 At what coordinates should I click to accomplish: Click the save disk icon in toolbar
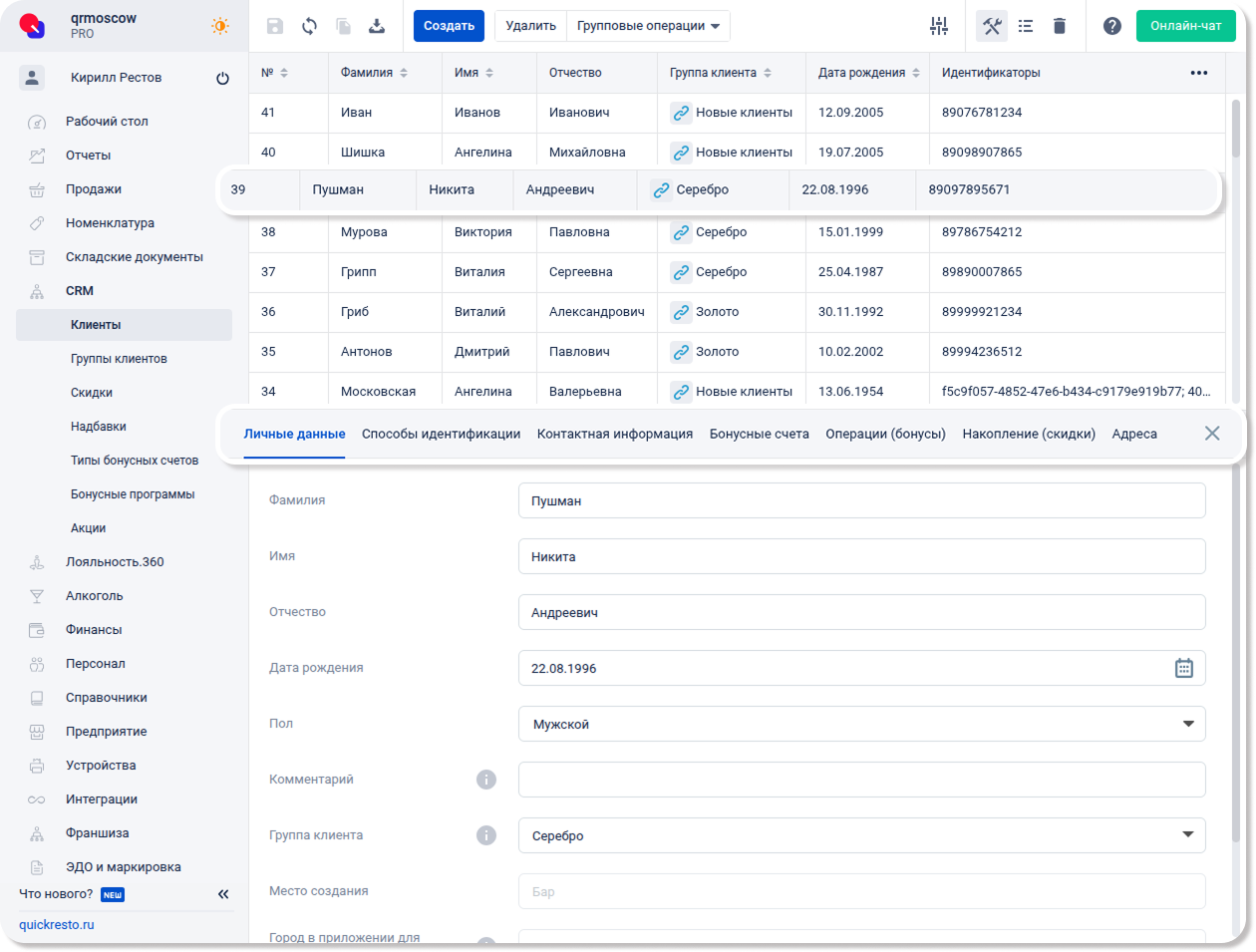click(275, 26)
